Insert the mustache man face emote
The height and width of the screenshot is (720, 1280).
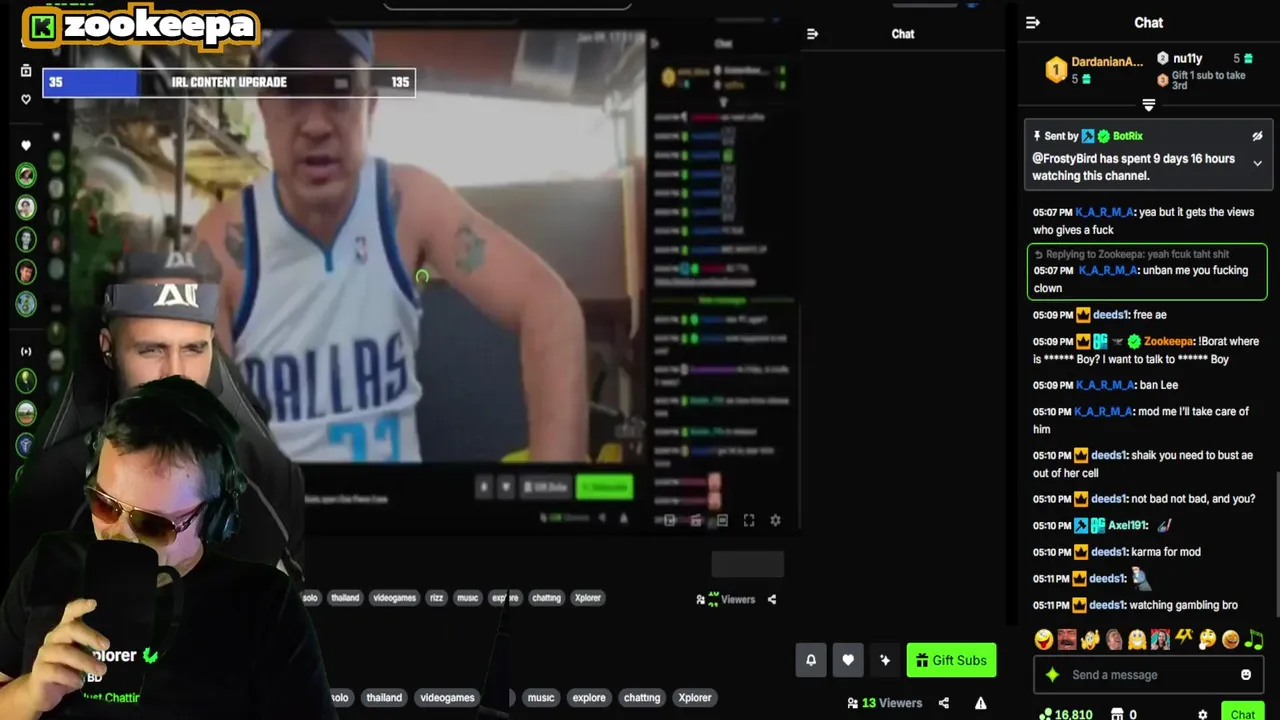click(x=1067, y=639)
